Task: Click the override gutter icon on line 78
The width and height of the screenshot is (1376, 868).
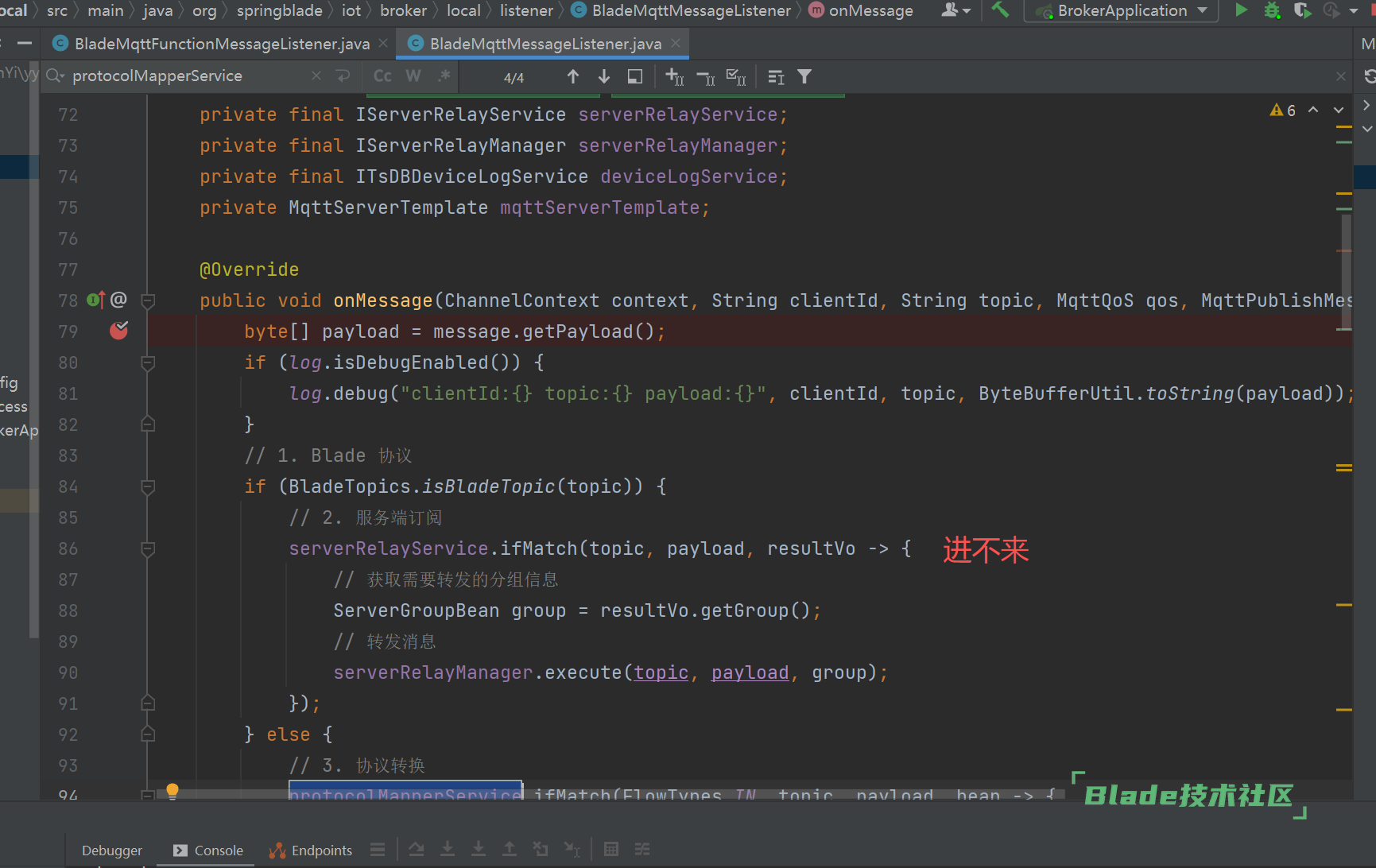Action: 95,300
